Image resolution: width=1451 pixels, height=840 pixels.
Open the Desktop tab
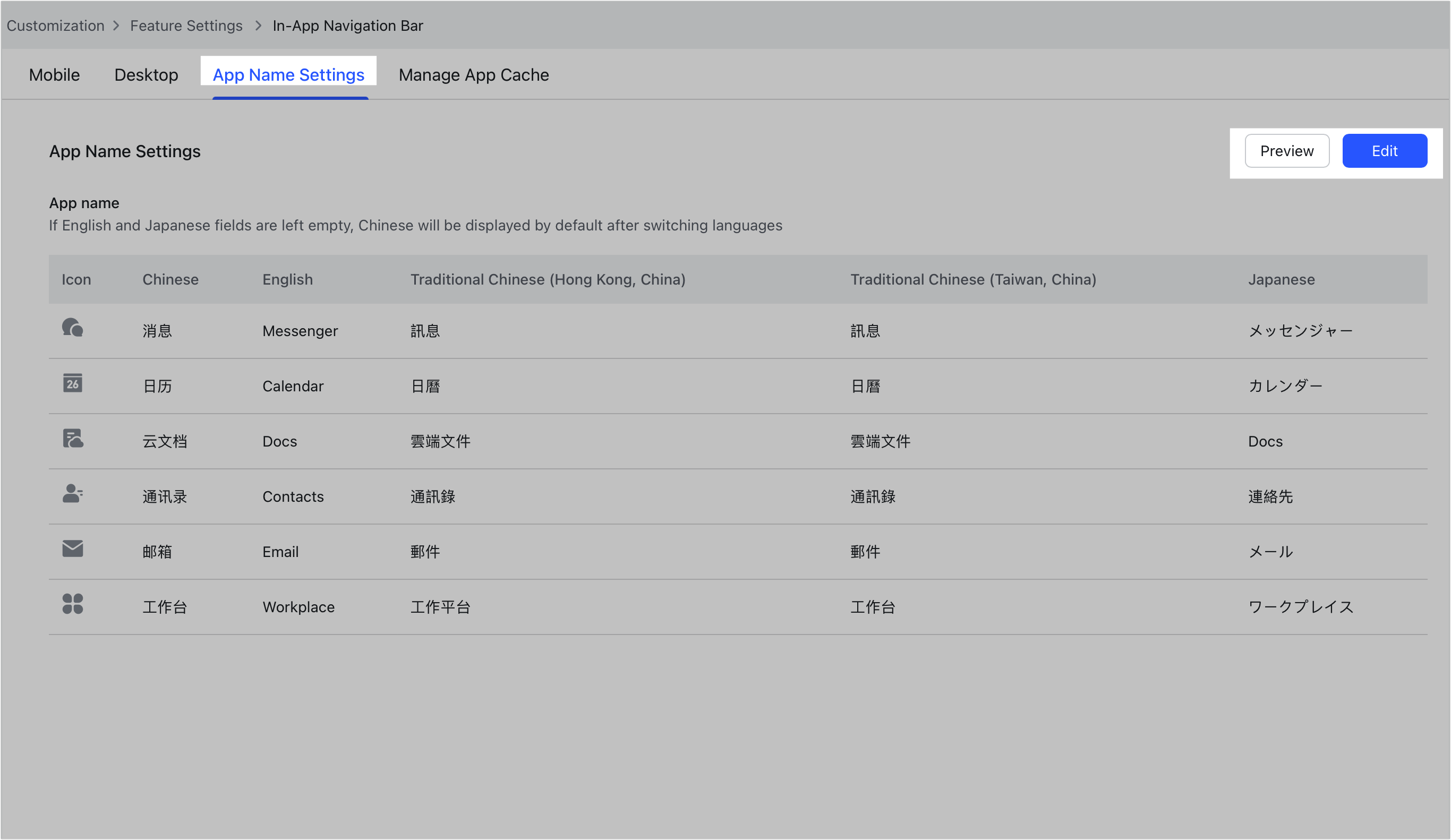(x=146, y=75)
